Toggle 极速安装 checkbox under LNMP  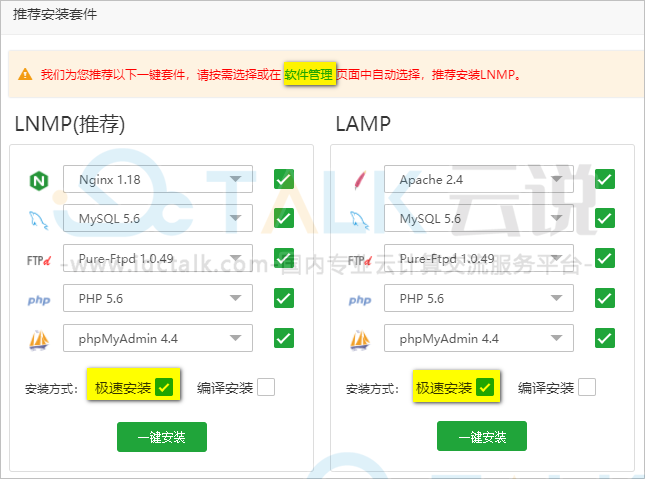coord(164,387)
